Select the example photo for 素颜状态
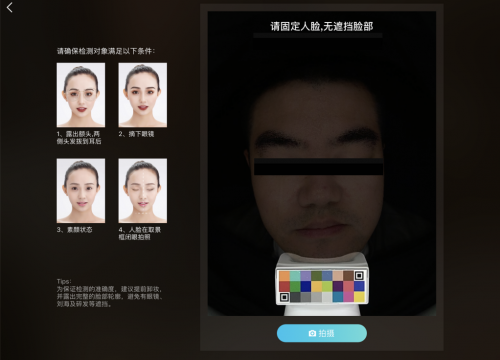Image resolution: width=500 pixels, height=360 pixels. tap(81, 191)
